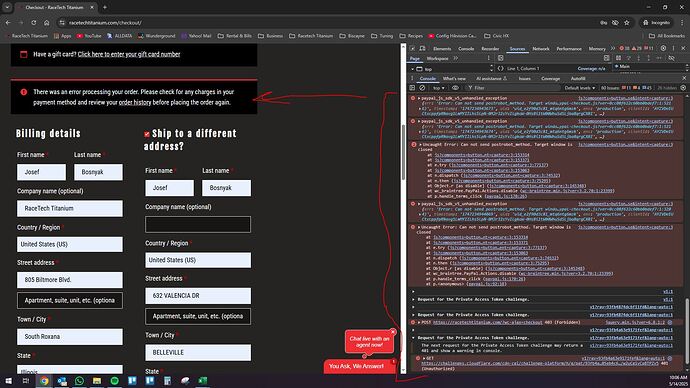
Task: Open the You Ask, We Answer chat
Action: [360, 366]
